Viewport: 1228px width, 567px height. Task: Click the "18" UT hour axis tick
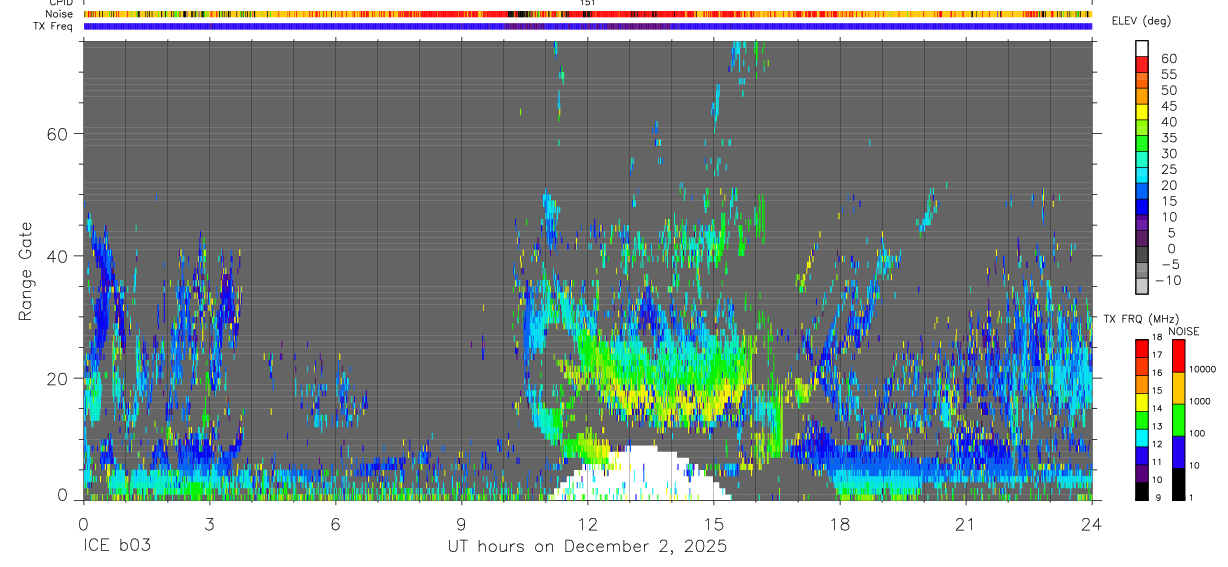(840, 524)
